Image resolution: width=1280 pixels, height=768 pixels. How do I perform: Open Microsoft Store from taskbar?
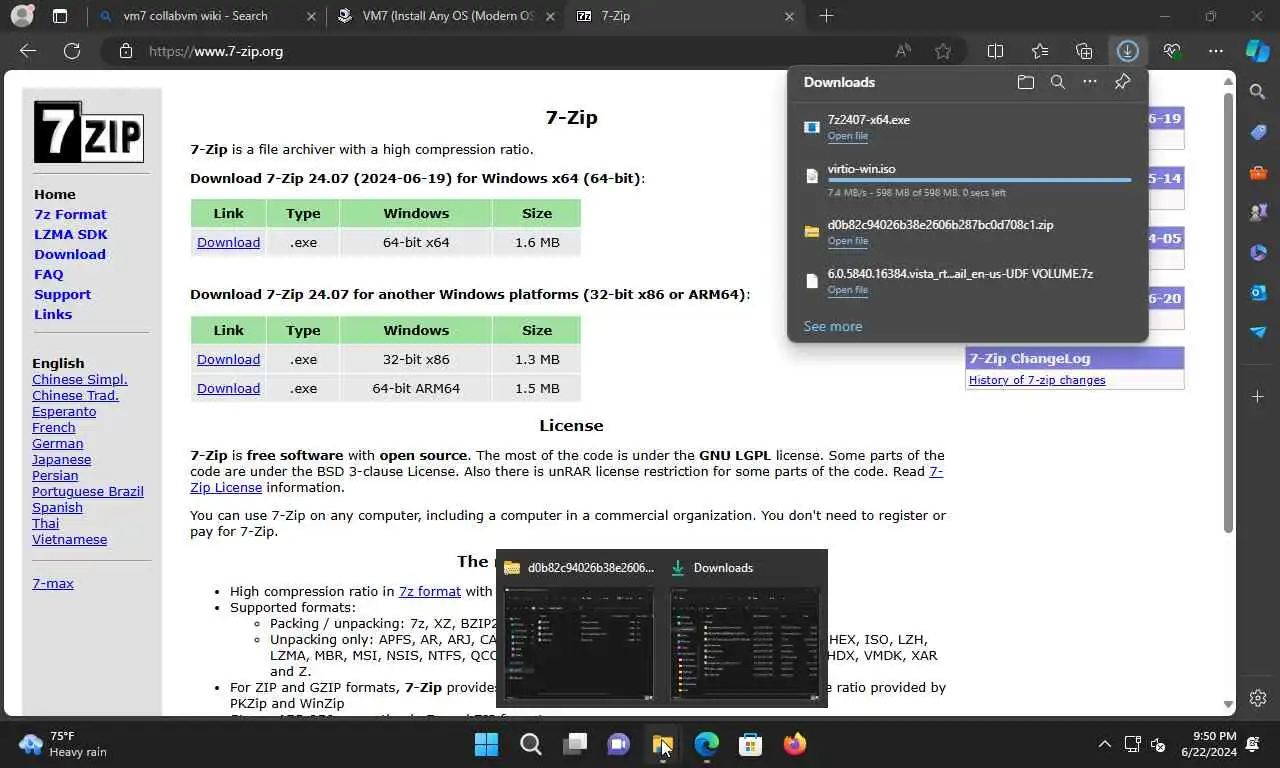click(x=751, y=744)
